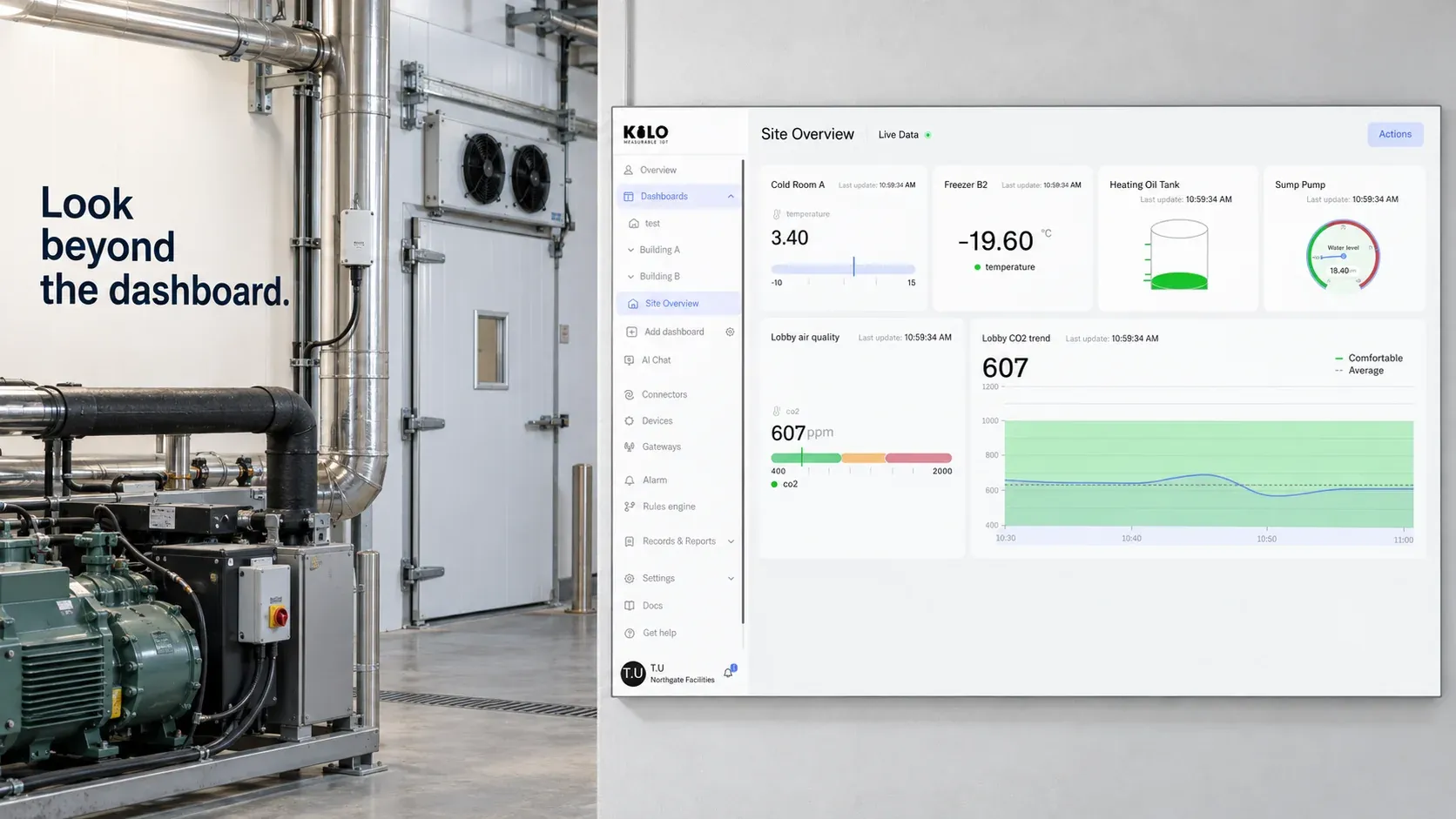Toggle the temperature legend in Freezer B2

click(x=1004, y=267)
